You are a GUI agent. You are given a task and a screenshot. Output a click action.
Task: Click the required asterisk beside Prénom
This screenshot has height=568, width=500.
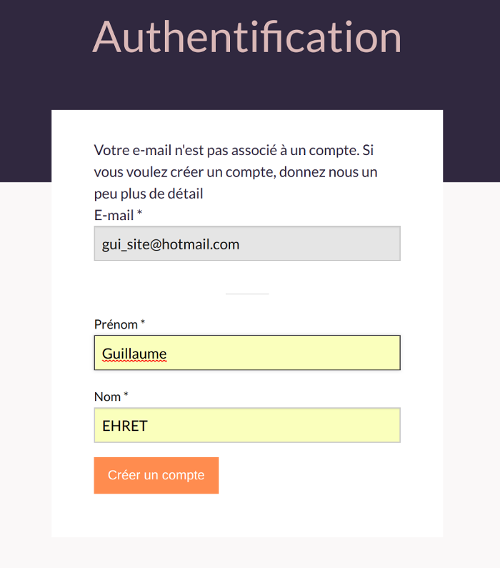pos(143,321)
